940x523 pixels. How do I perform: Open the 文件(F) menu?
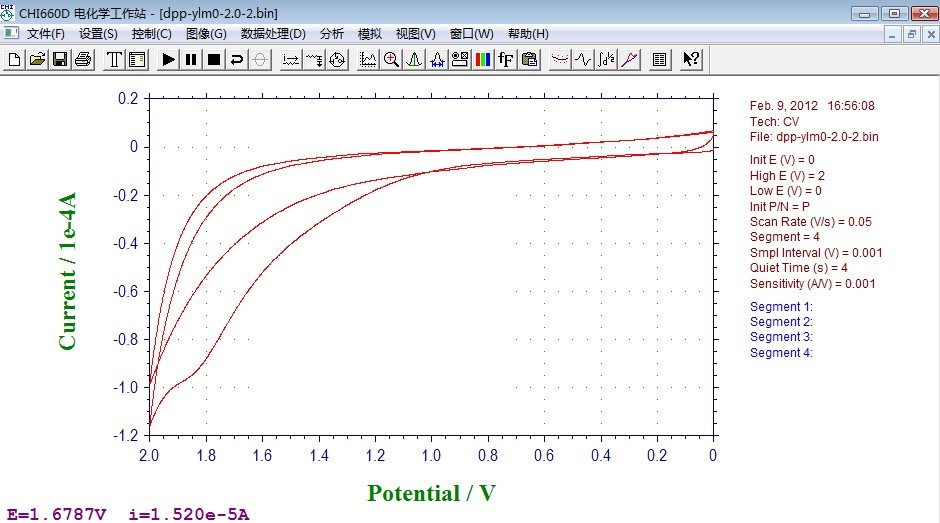[x=46, y=34]
